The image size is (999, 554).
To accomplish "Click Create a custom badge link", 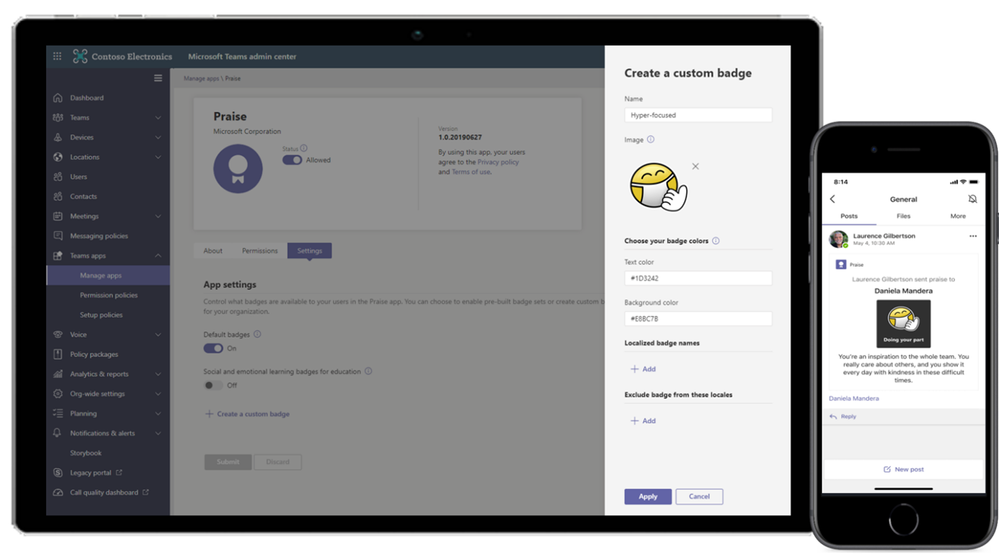I will pyautogui.click(x=247, y=414).
